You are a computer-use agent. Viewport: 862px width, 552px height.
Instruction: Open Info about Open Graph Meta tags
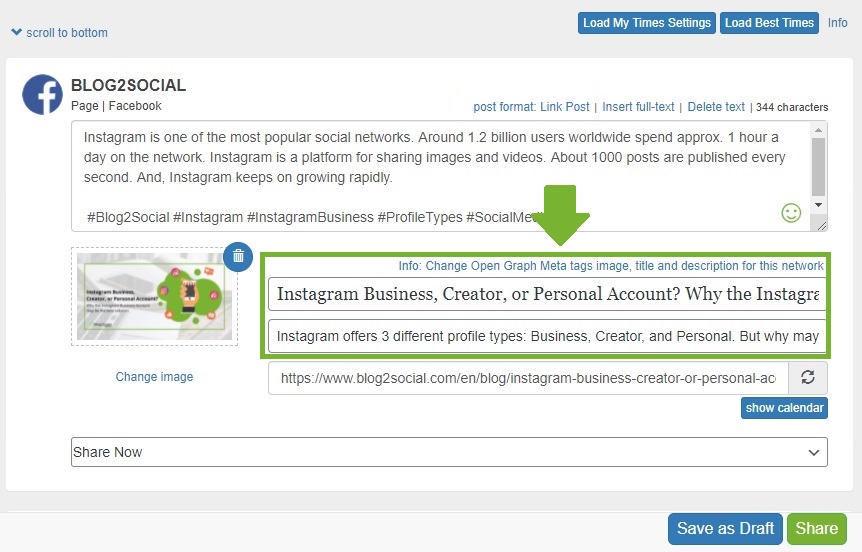[611, 266]
